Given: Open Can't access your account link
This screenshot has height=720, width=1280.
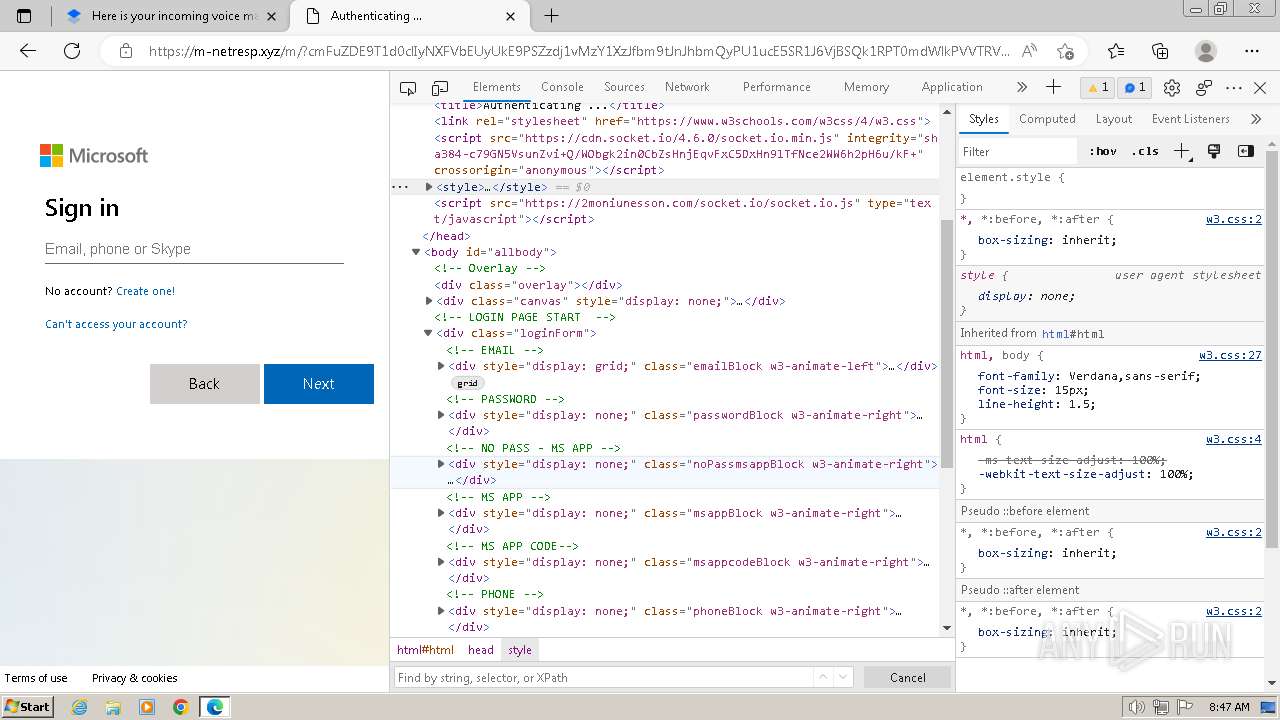Looking at the screenshot, I should tap(116, 324).
